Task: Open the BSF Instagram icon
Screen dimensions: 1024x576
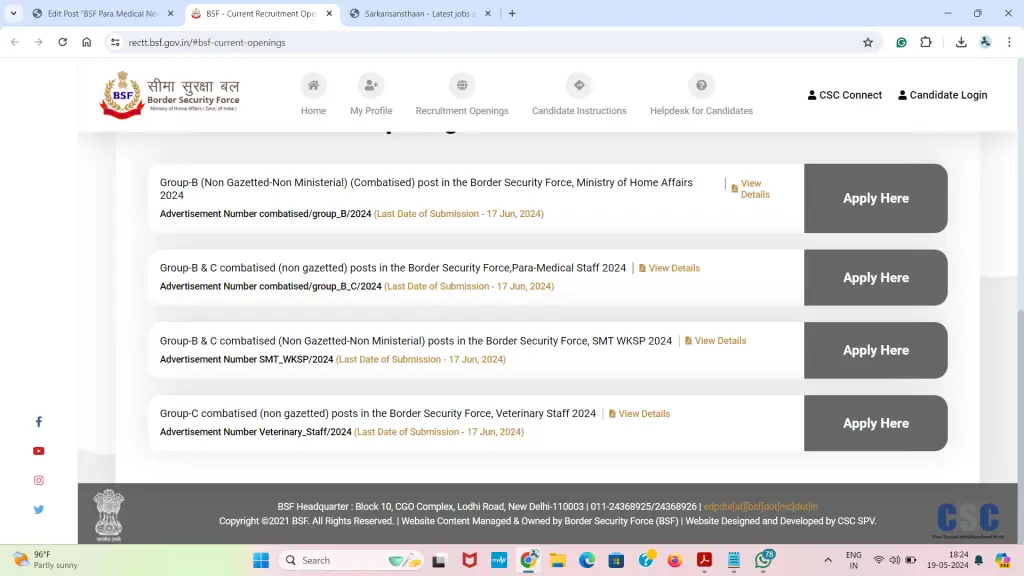Action: pyautogui.click(x=39, y=481)
